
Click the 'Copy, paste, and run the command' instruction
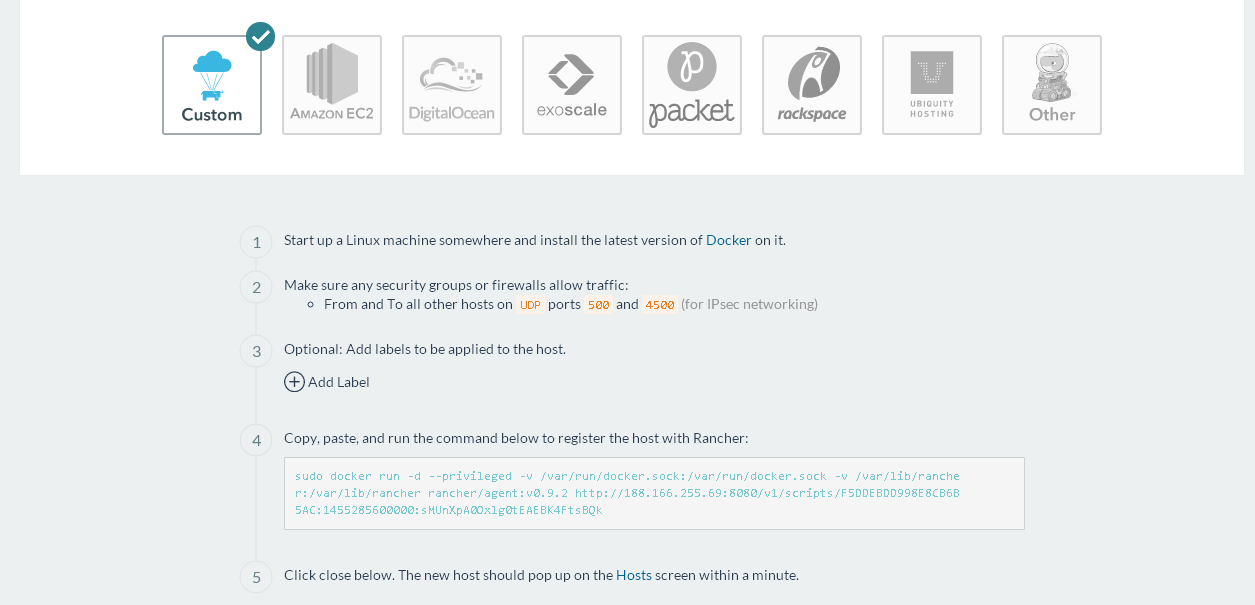pos(516,438)
